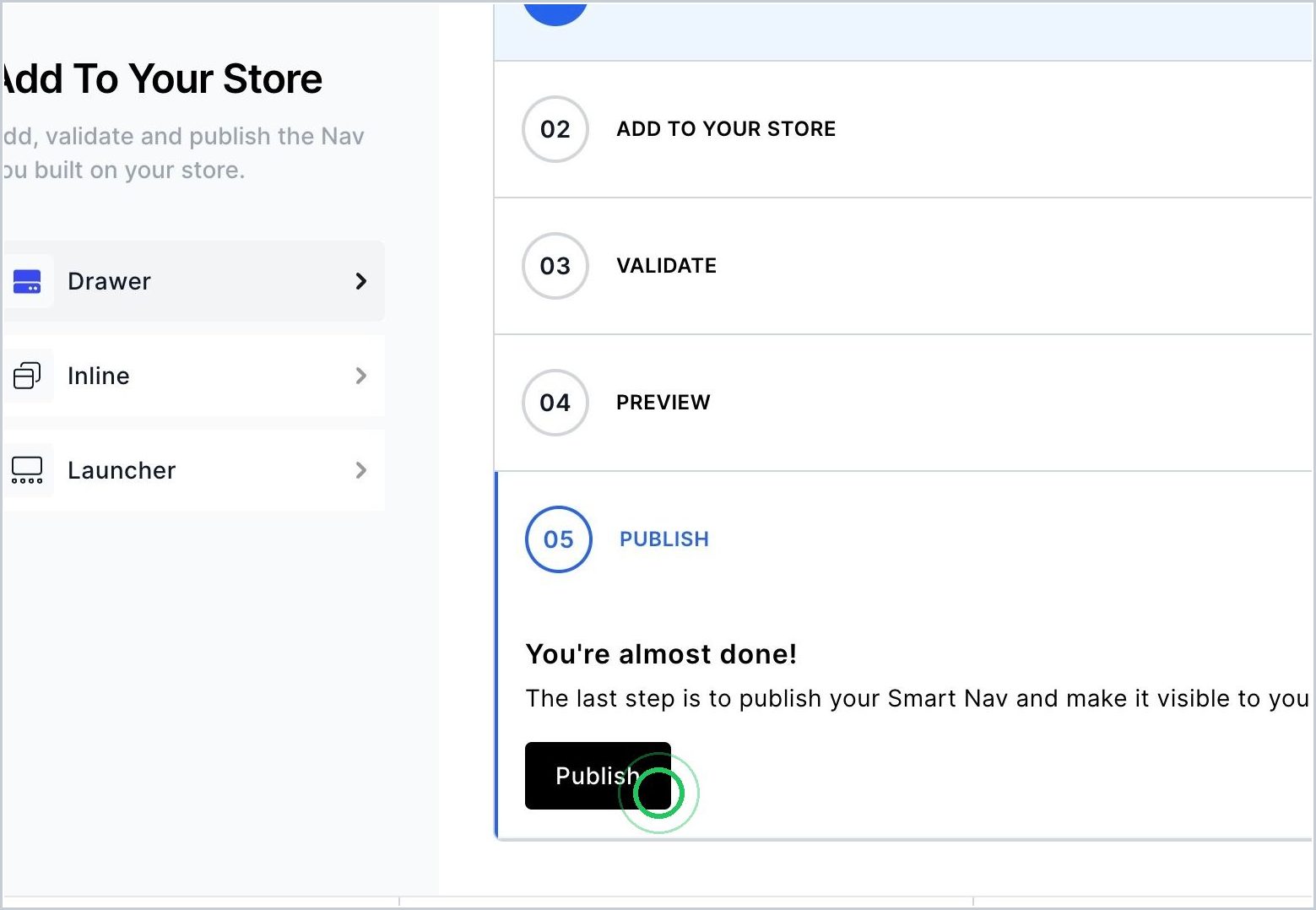Select the Inline menu item
The height and width of the screenshot is (910, 1316).
click(193, 376)
